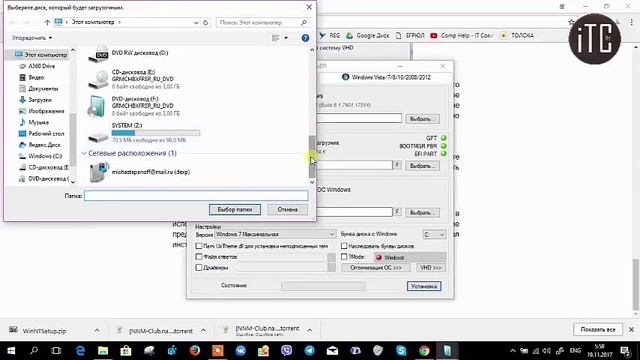This screenshot has width=640, height=360.
Task: Click VHD >>> button
Action: [431, 268]
